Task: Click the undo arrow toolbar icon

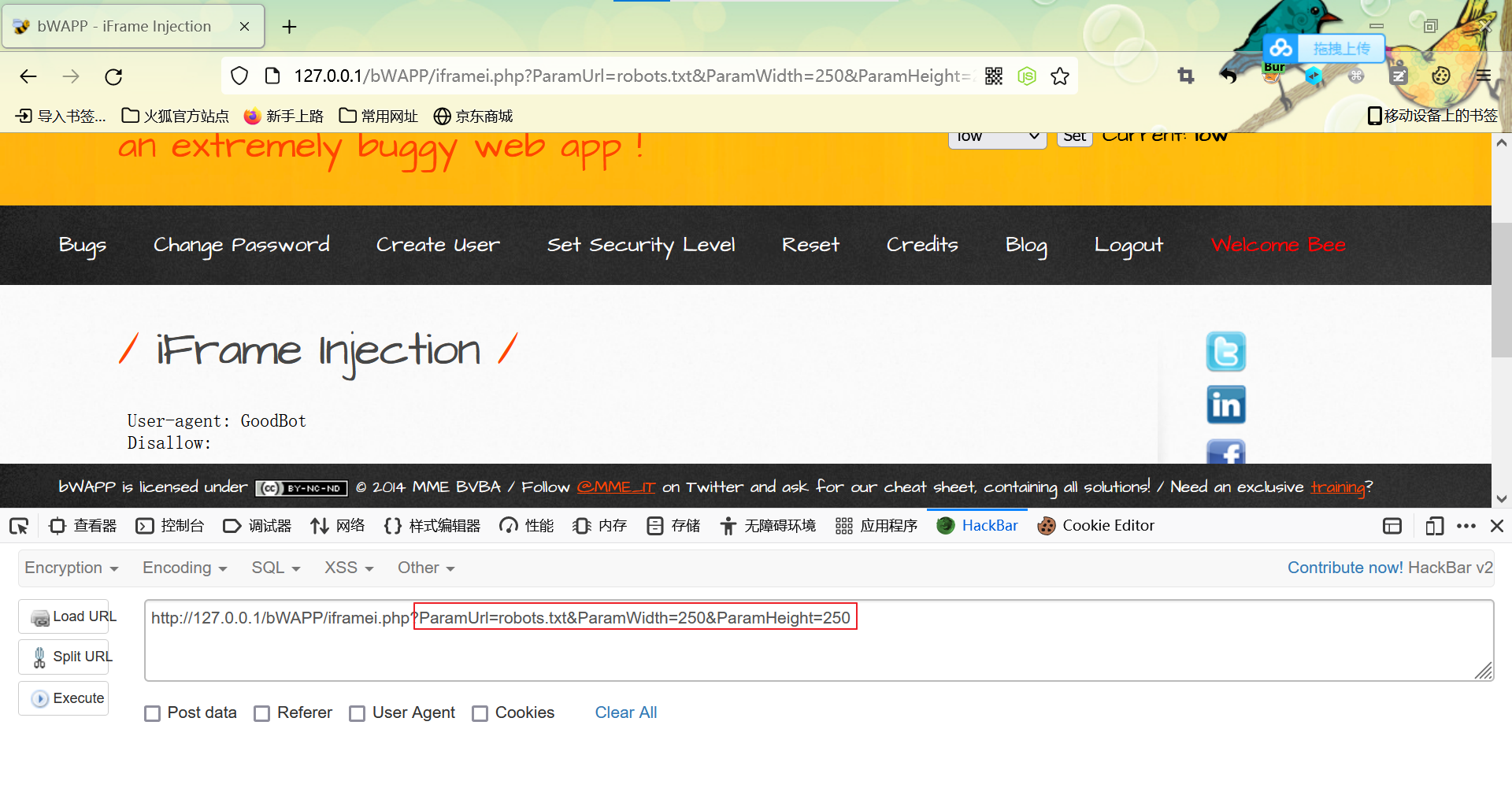Action: tap(1228, 76)
